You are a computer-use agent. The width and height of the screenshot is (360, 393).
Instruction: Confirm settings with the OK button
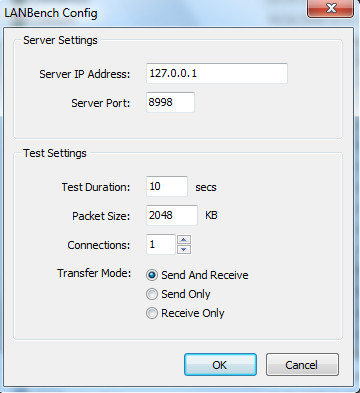tap(220, 365)
